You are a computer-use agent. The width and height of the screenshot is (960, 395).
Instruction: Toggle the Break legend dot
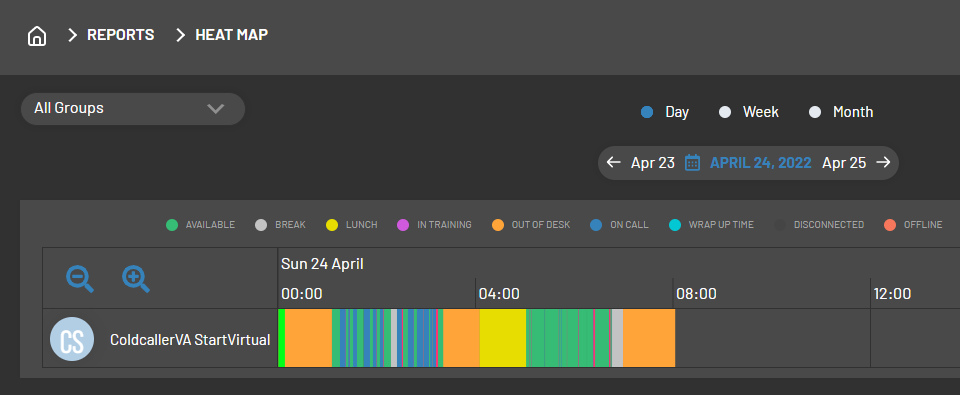pyautogui.click(x=261, y=225)
